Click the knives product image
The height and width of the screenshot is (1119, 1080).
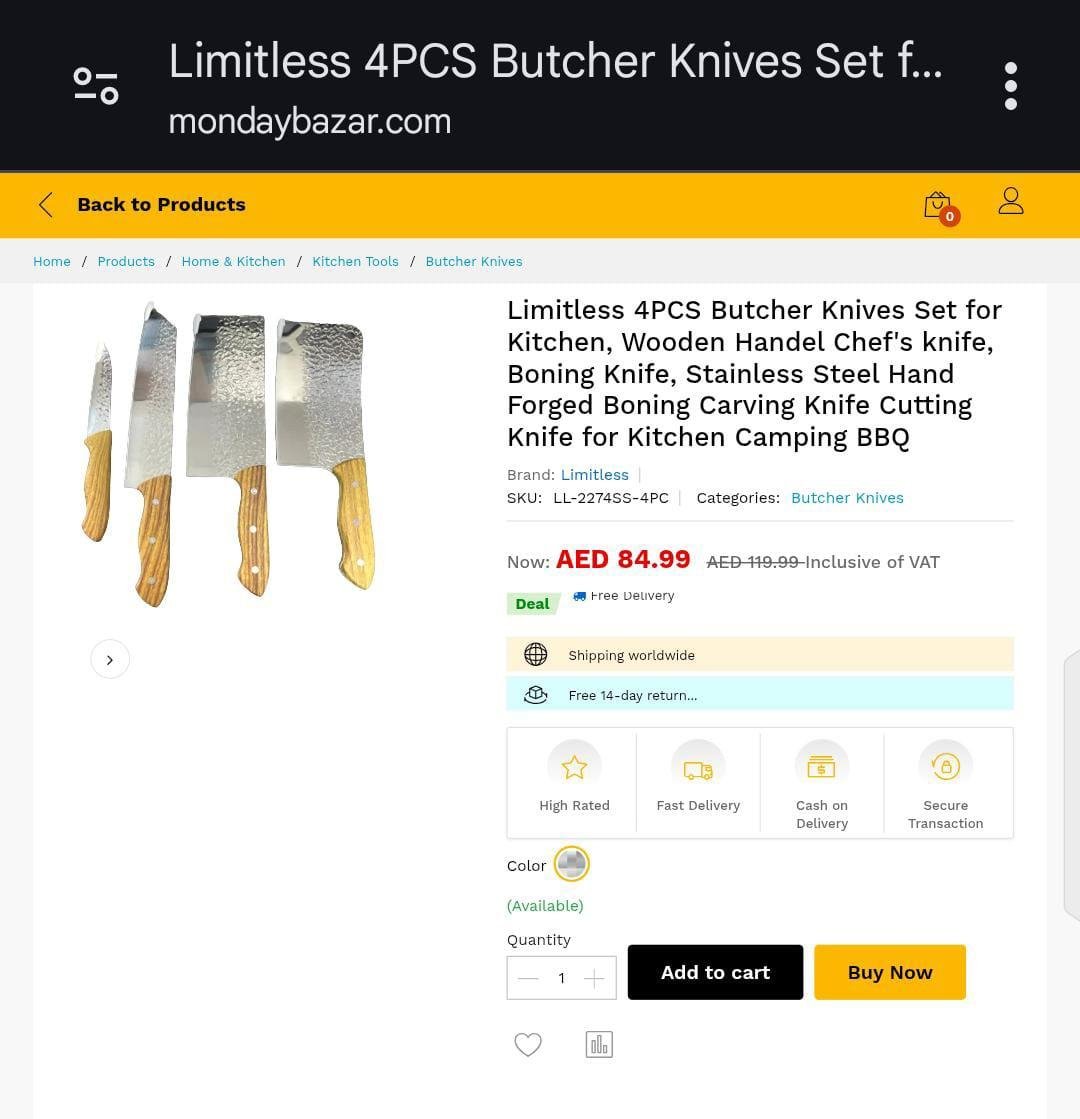(x=228, y=455)
